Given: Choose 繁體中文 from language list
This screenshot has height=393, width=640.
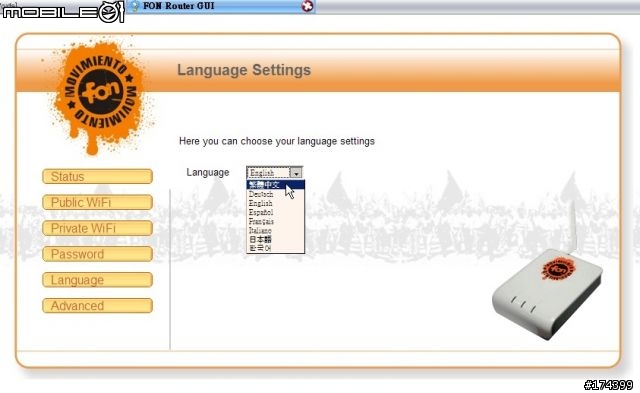Looking at the screenshot, I should (276, 185).
